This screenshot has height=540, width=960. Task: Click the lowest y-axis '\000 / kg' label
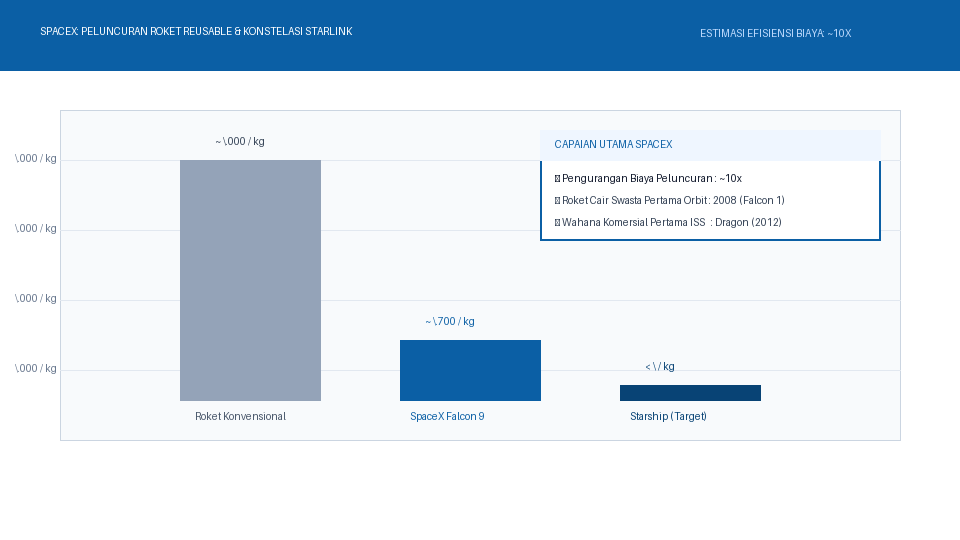tap(36, 369)
